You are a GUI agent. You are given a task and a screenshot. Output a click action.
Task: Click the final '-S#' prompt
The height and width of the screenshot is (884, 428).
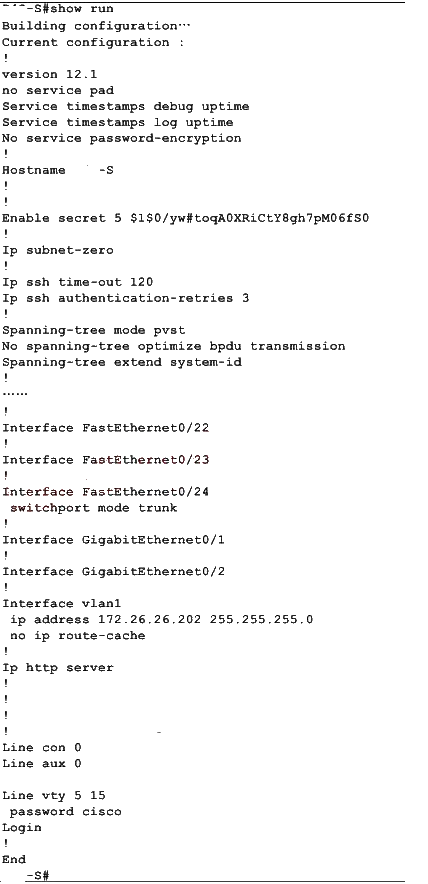tap(37, 876)
